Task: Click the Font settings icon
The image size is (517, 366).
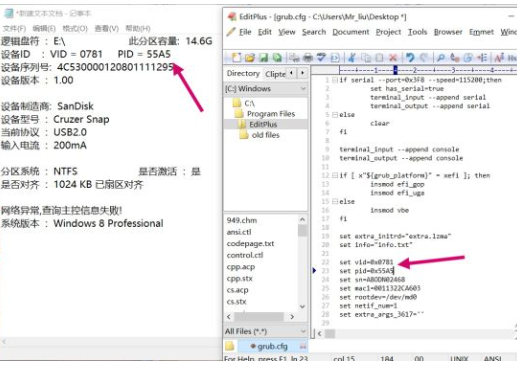Action: (499, 58)
